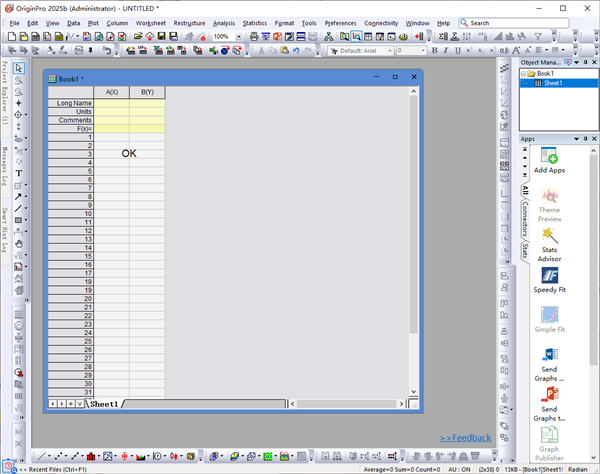Image resolution: width=600 pixels, height=474 pixels.
Task: Select the Sheet1 tab in Book1
Action: 104,404
